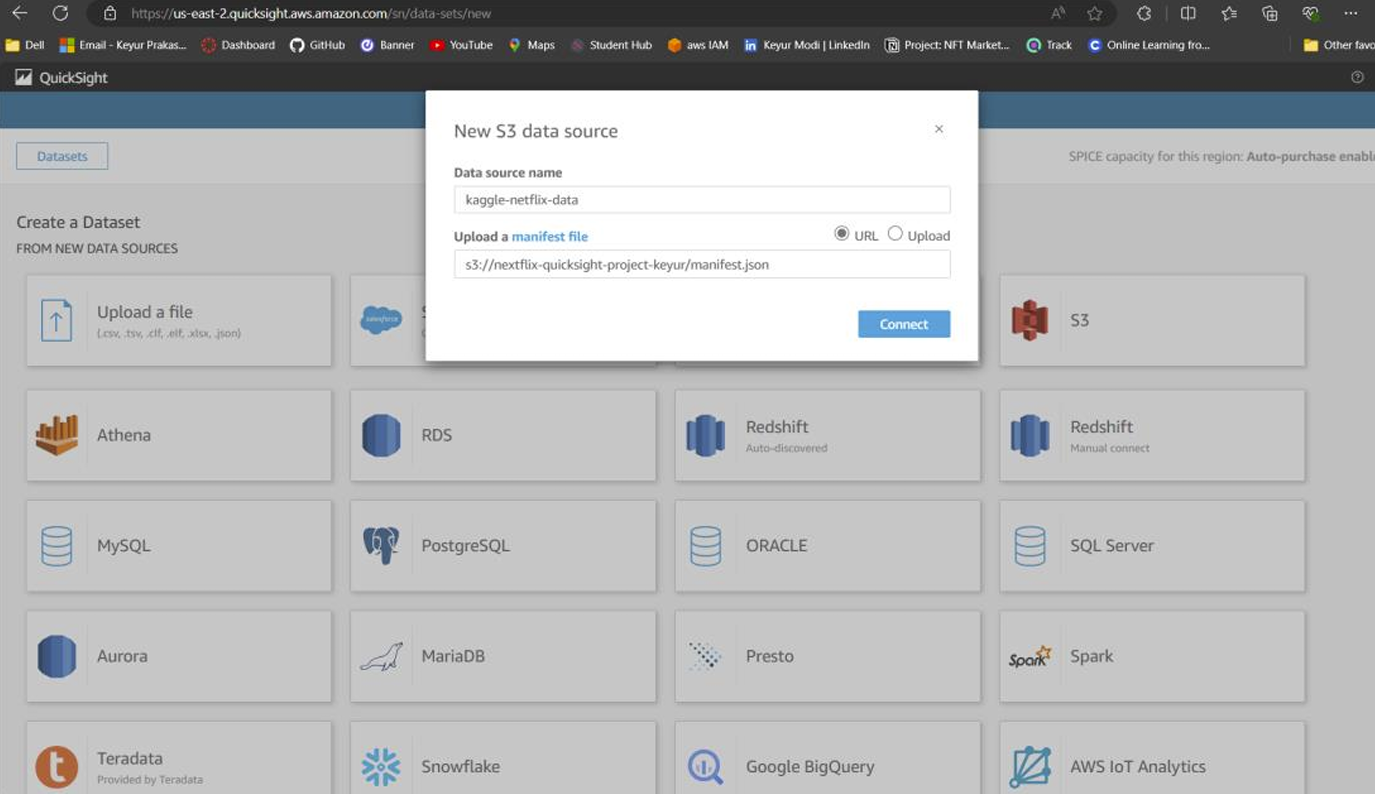The width and height of the screenshot is (1375, 794).
Task: Select the Athena data source icon
Action: pos(57,435)
